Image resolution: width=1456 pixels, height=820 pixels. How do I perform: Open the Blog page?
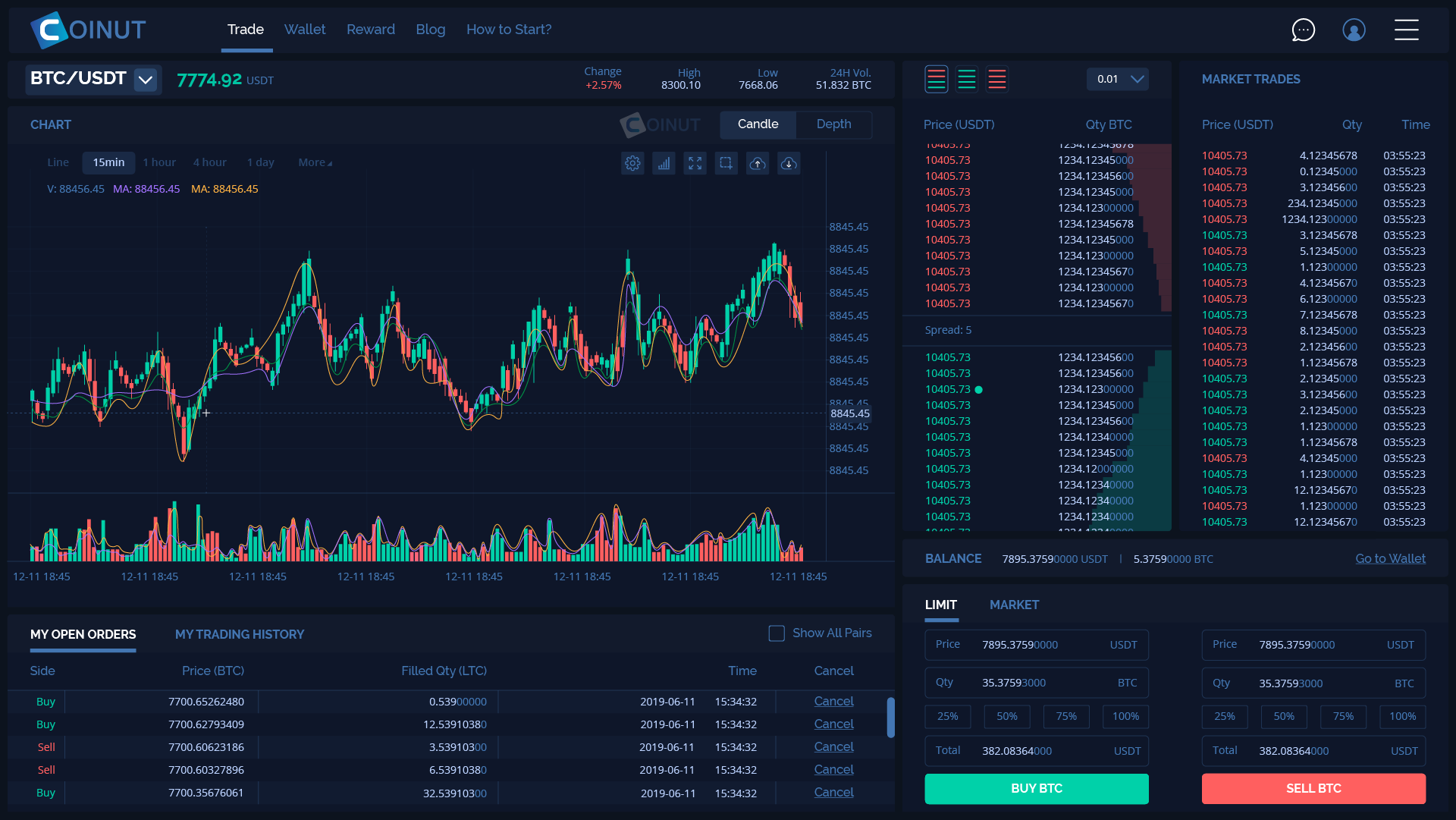(x=431, y=30)
